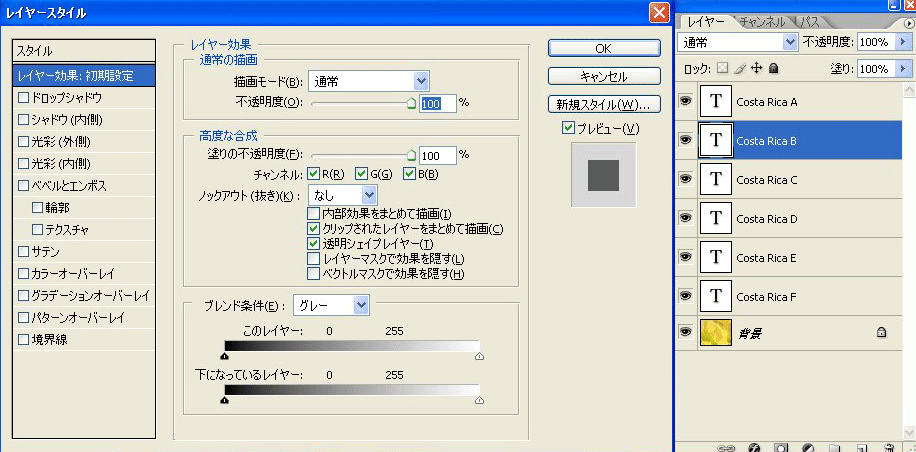Check 内部効果をまとめて描画 option
Screen dimensions: 916x452
point(314,214)
